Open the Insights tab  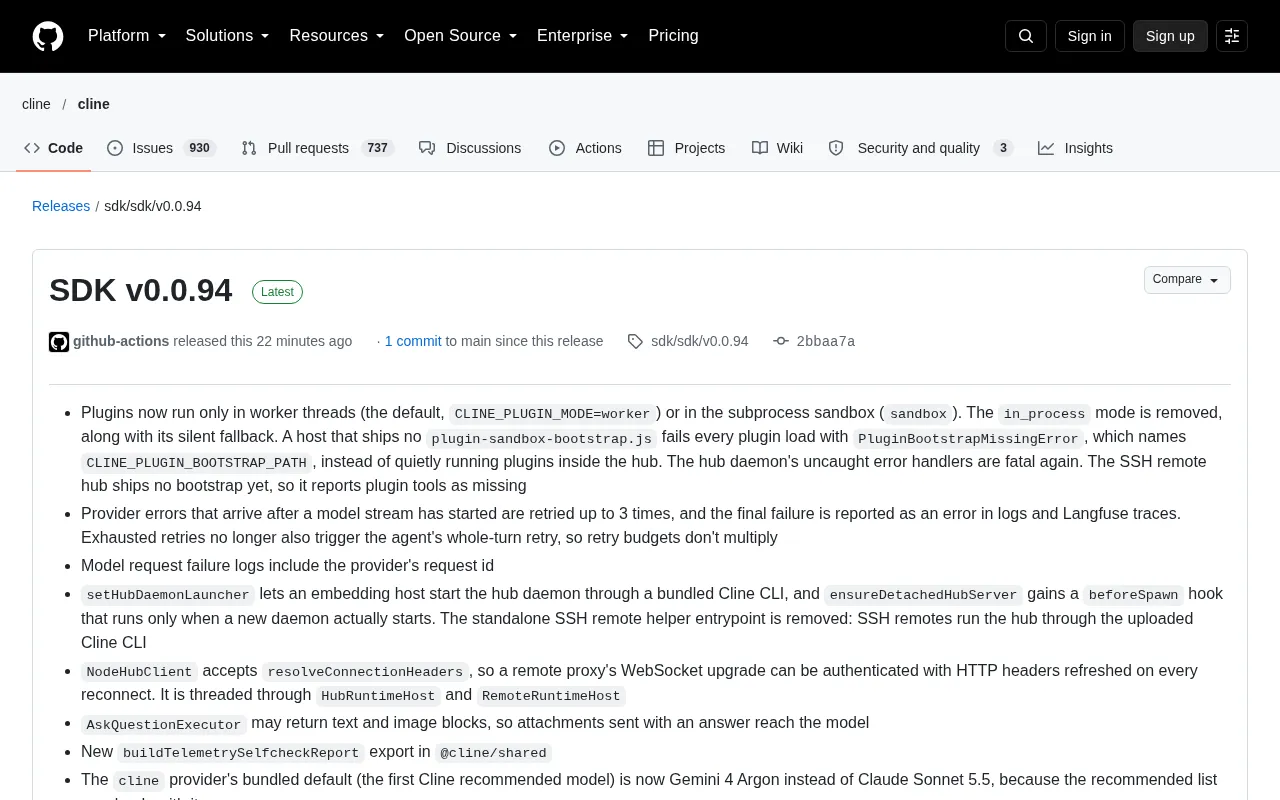coord(1075,148)
